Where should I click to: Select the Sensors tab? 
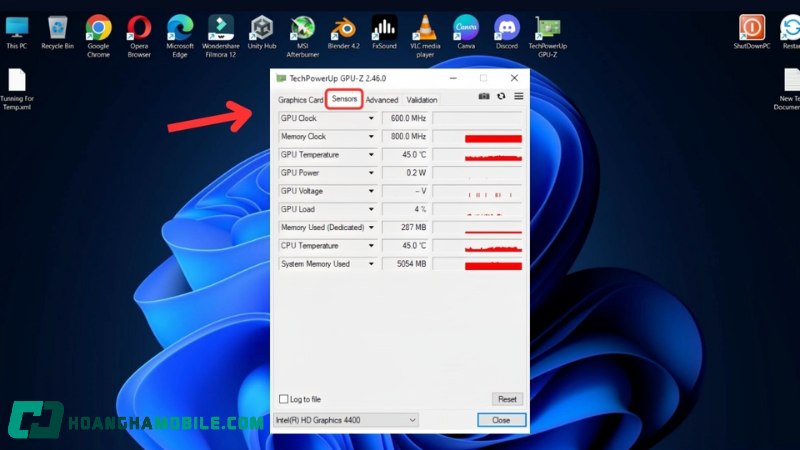click(x=344, y=99)
